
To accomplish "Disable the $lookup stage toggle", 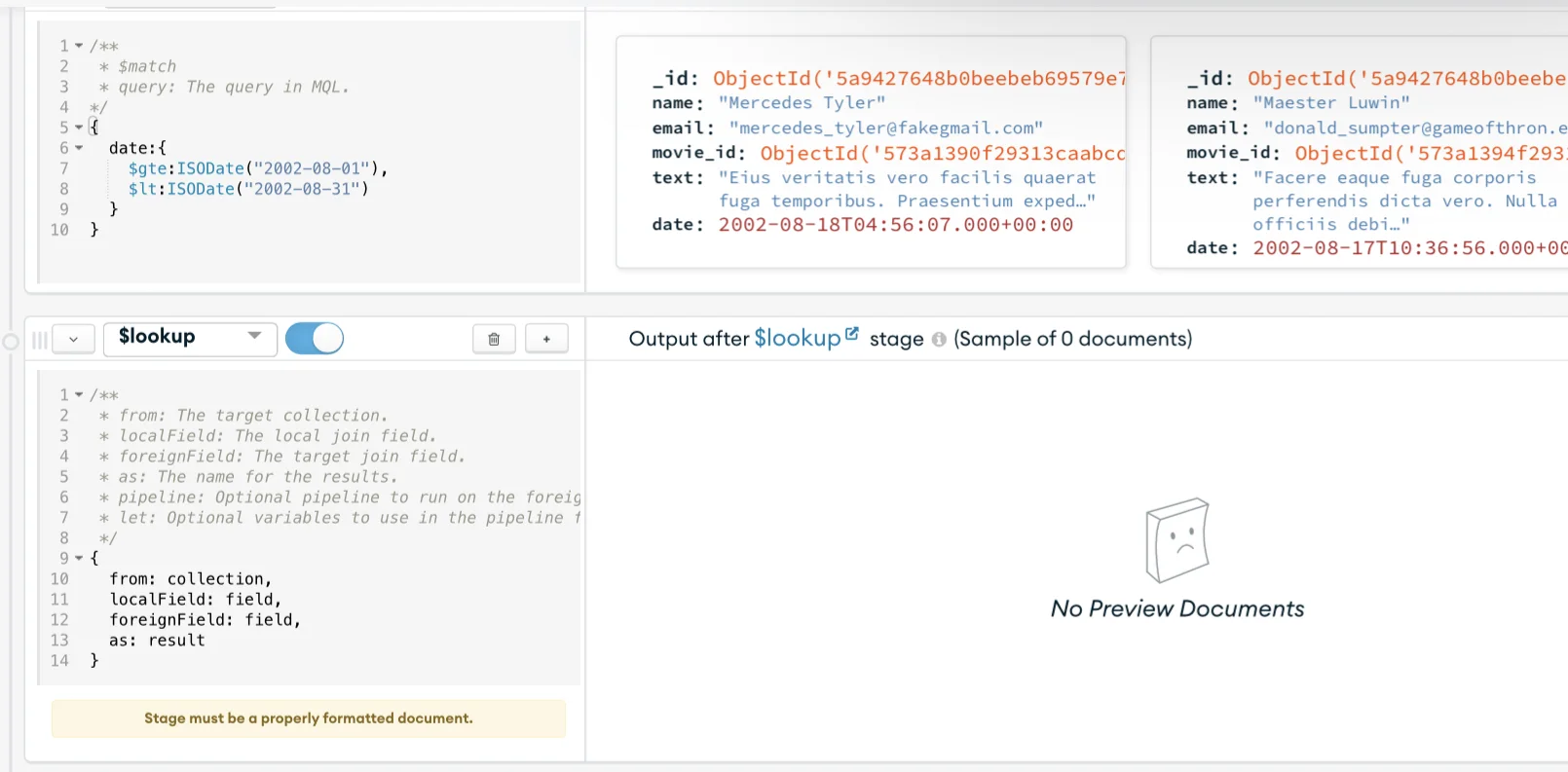I will point(315,338).
